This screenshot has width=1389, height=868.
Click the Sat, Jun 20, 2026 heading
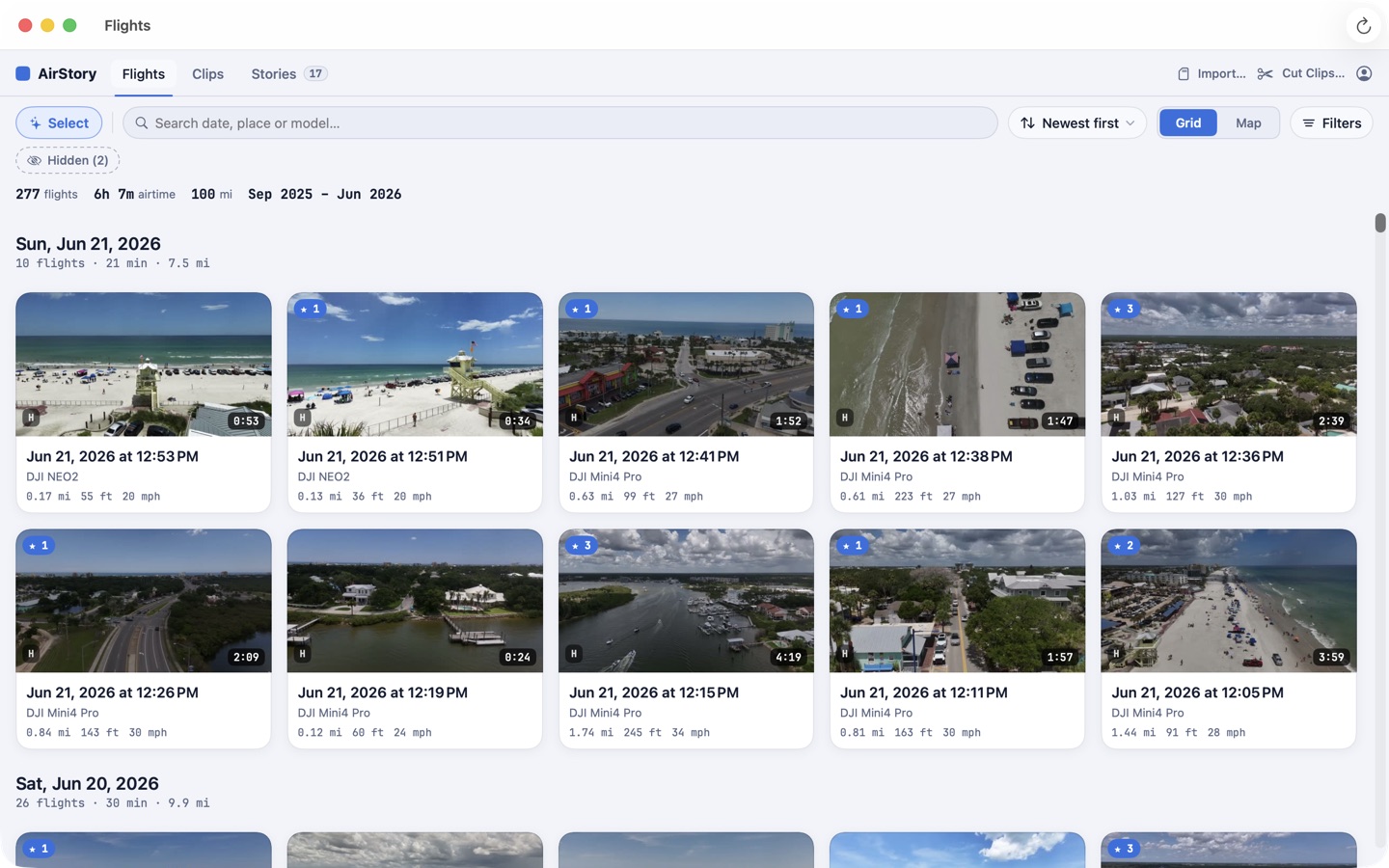87,783
